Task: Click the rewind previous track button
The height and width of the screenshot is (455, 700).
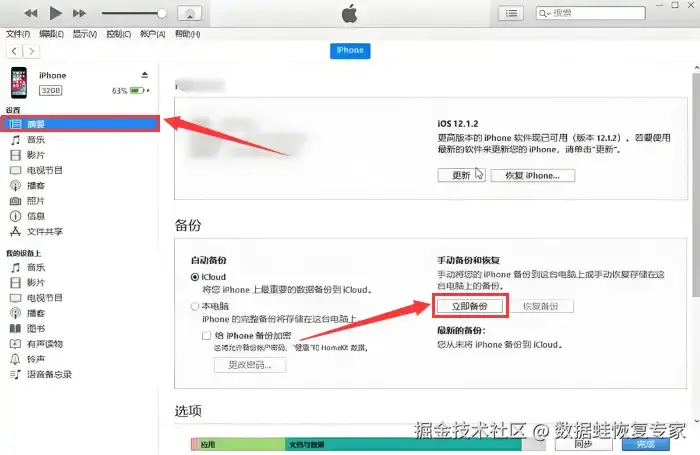Action: click(31, 13)
